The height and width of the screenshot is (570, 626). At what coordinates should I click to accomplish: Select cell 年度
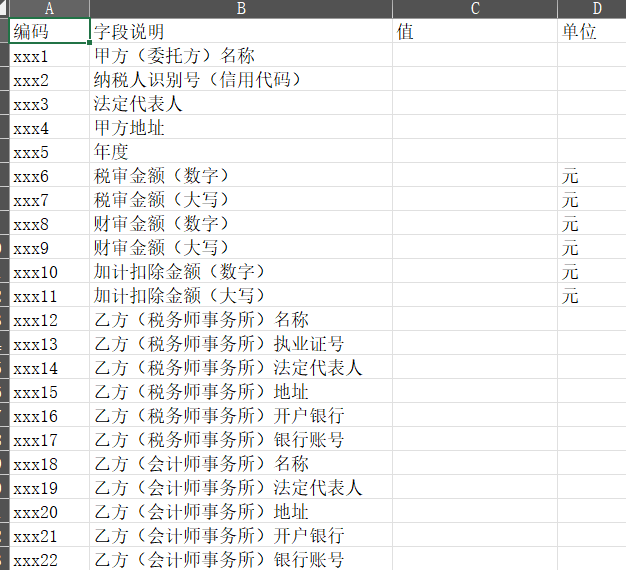point(241,150)
